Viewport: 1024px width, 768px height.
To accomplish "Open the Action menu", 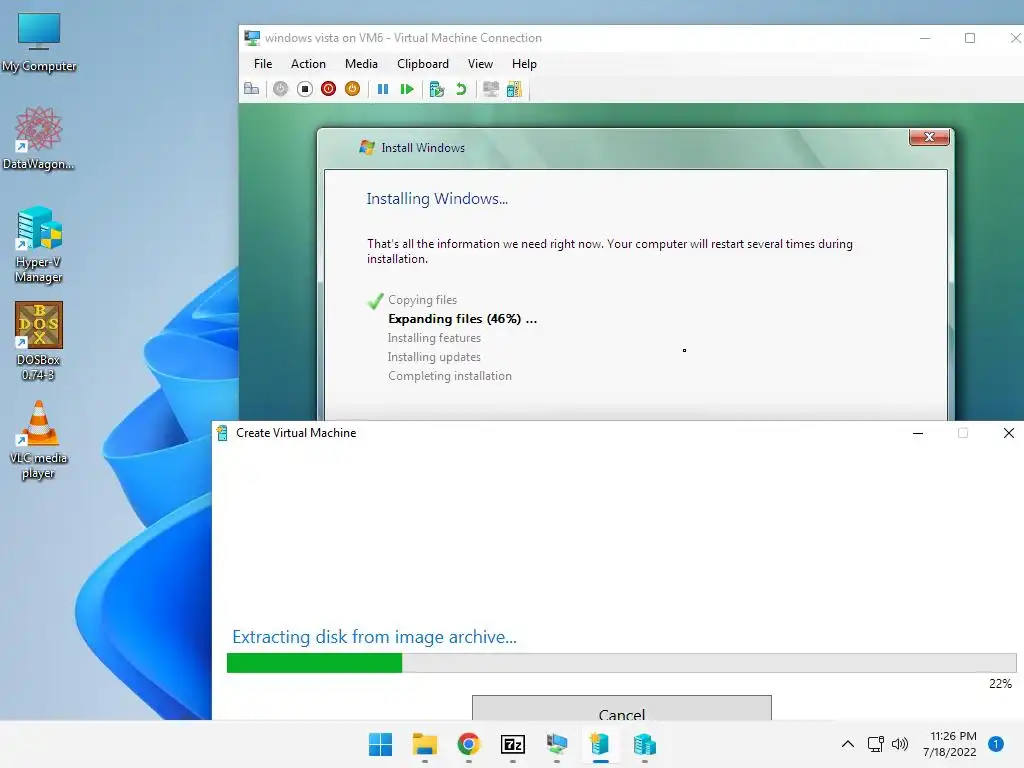I will [x=308, y=64].
